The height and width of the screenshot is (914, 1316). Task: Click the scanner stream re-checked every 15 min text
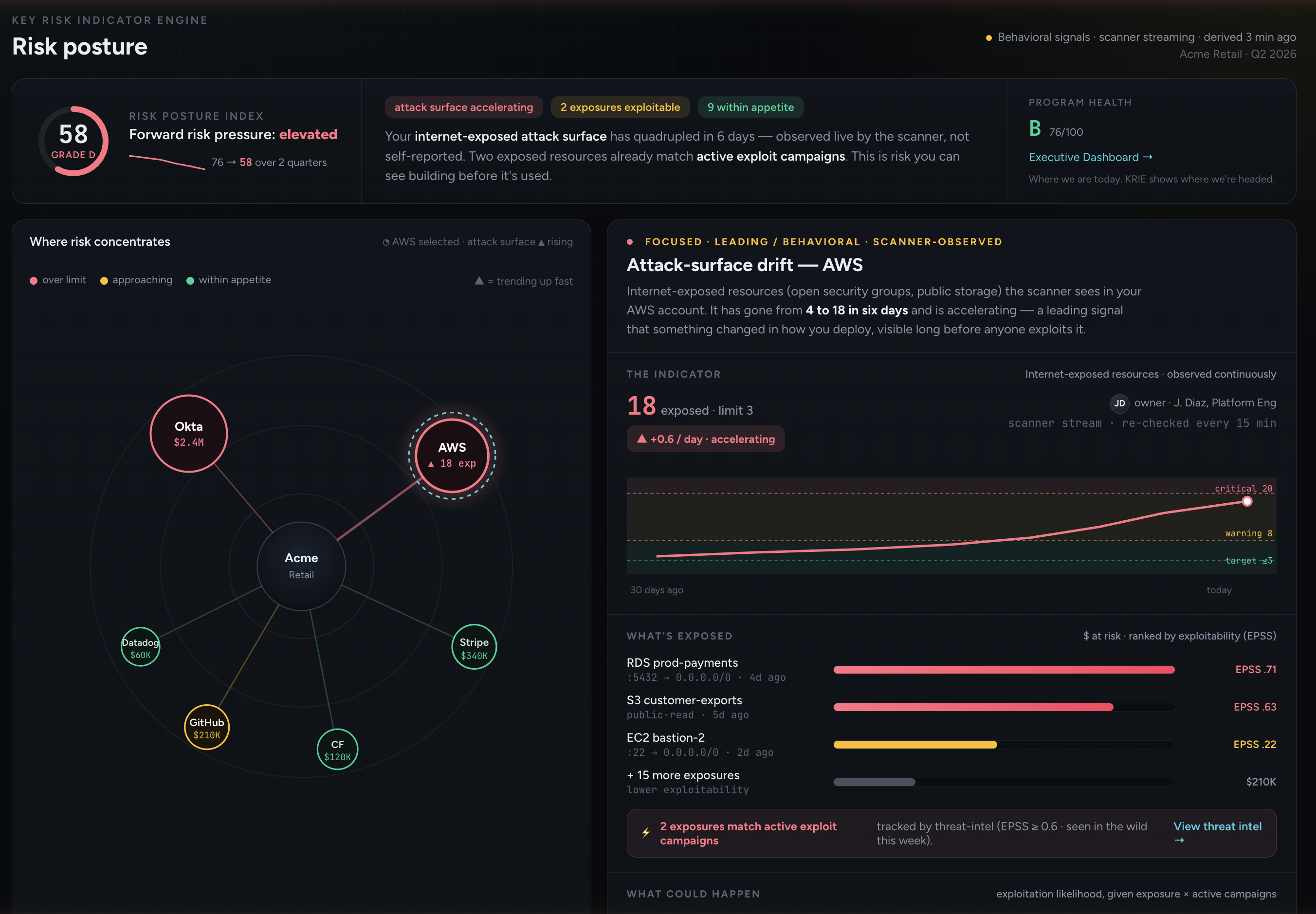(1142, 423)
